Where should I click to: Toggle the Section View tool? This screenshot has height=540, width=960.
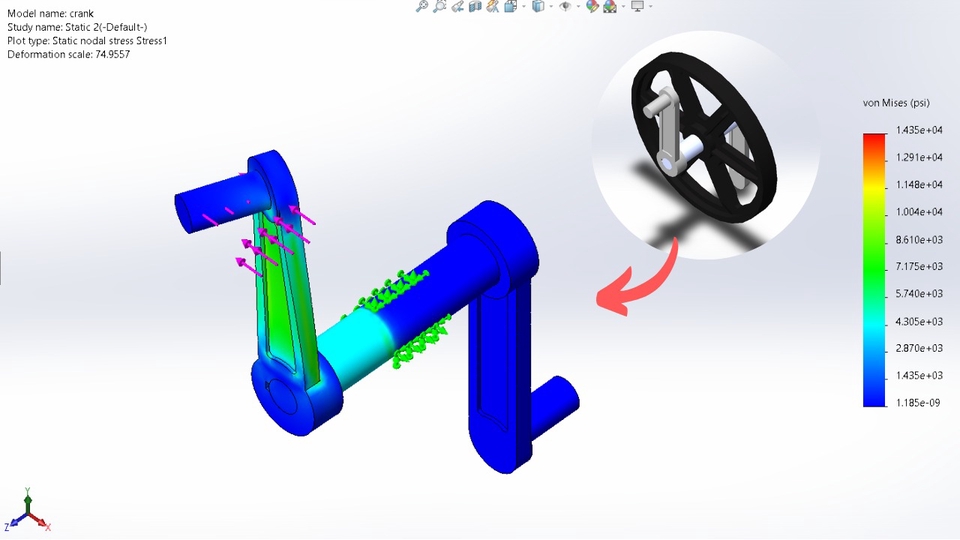pyautogui.click(x=475, y=6)
